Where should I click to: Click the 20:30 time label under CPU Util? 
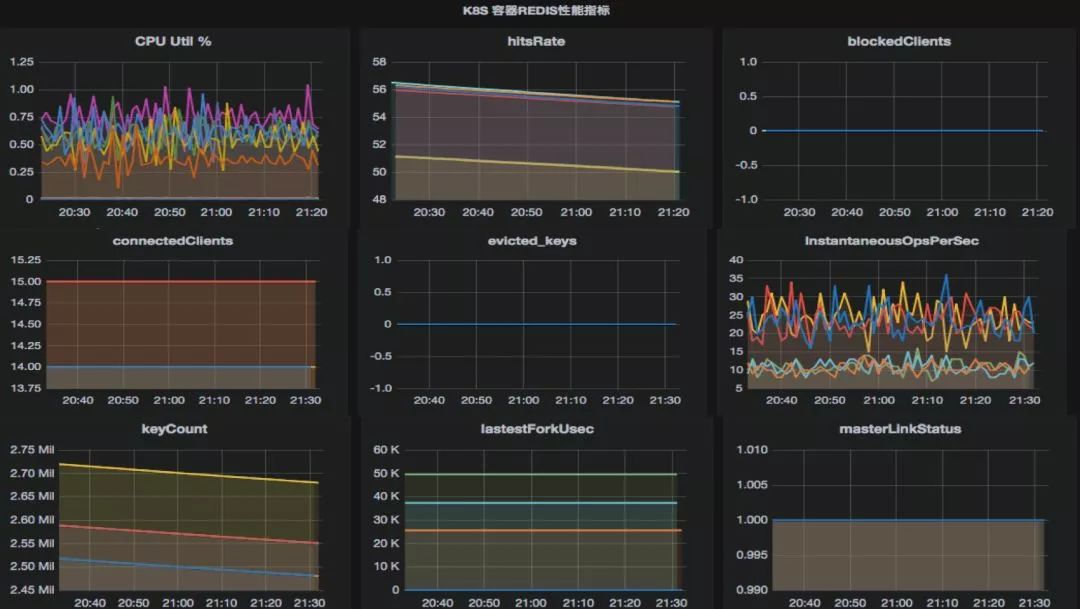[74, 212]
